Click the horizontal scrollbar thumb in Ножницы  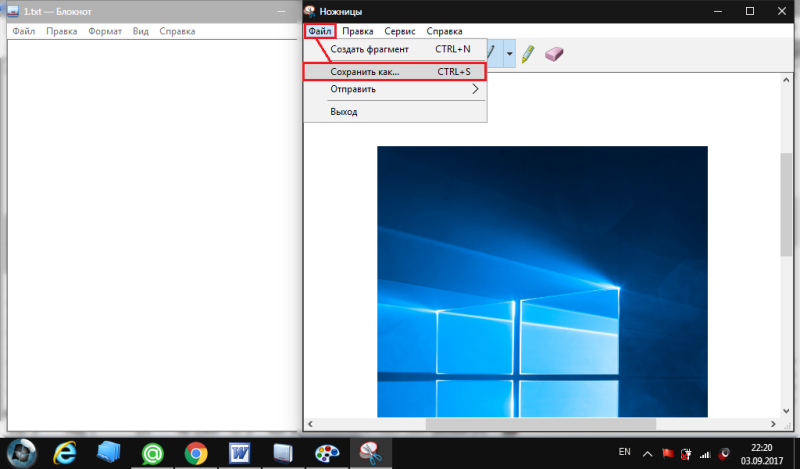coord(541,424)
